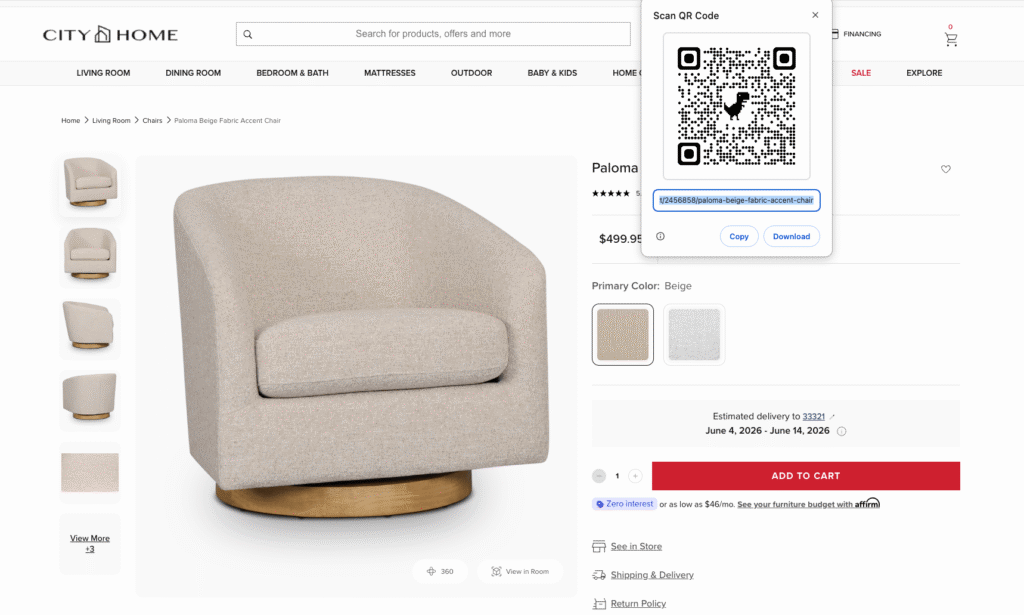Open the Explore menu
Screen dimensions: 1024x615
tap(924, 73)
